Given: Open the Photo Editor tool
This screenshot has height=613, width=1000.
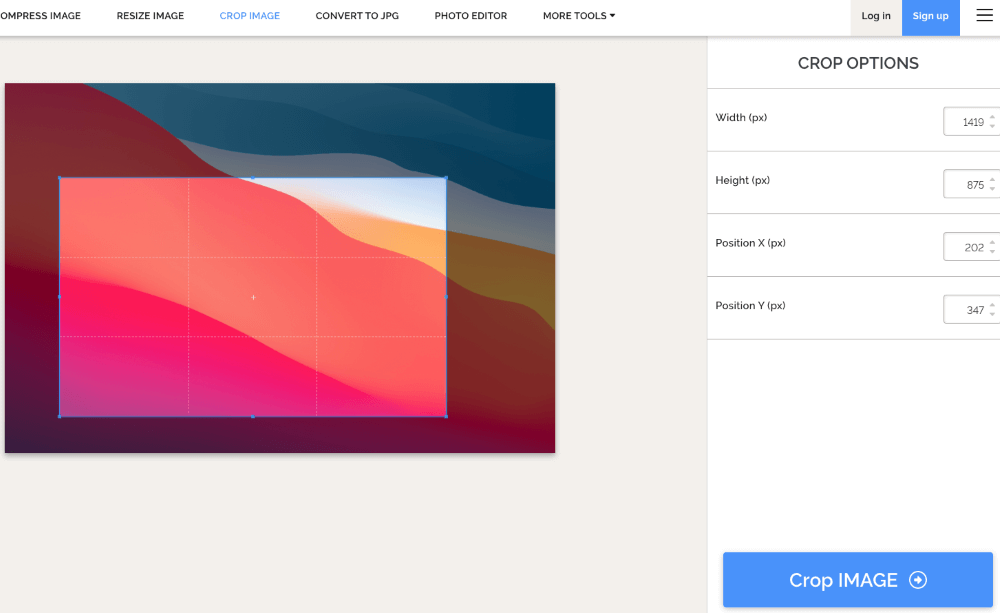Looking at the screenshot, I should point(471,15).
